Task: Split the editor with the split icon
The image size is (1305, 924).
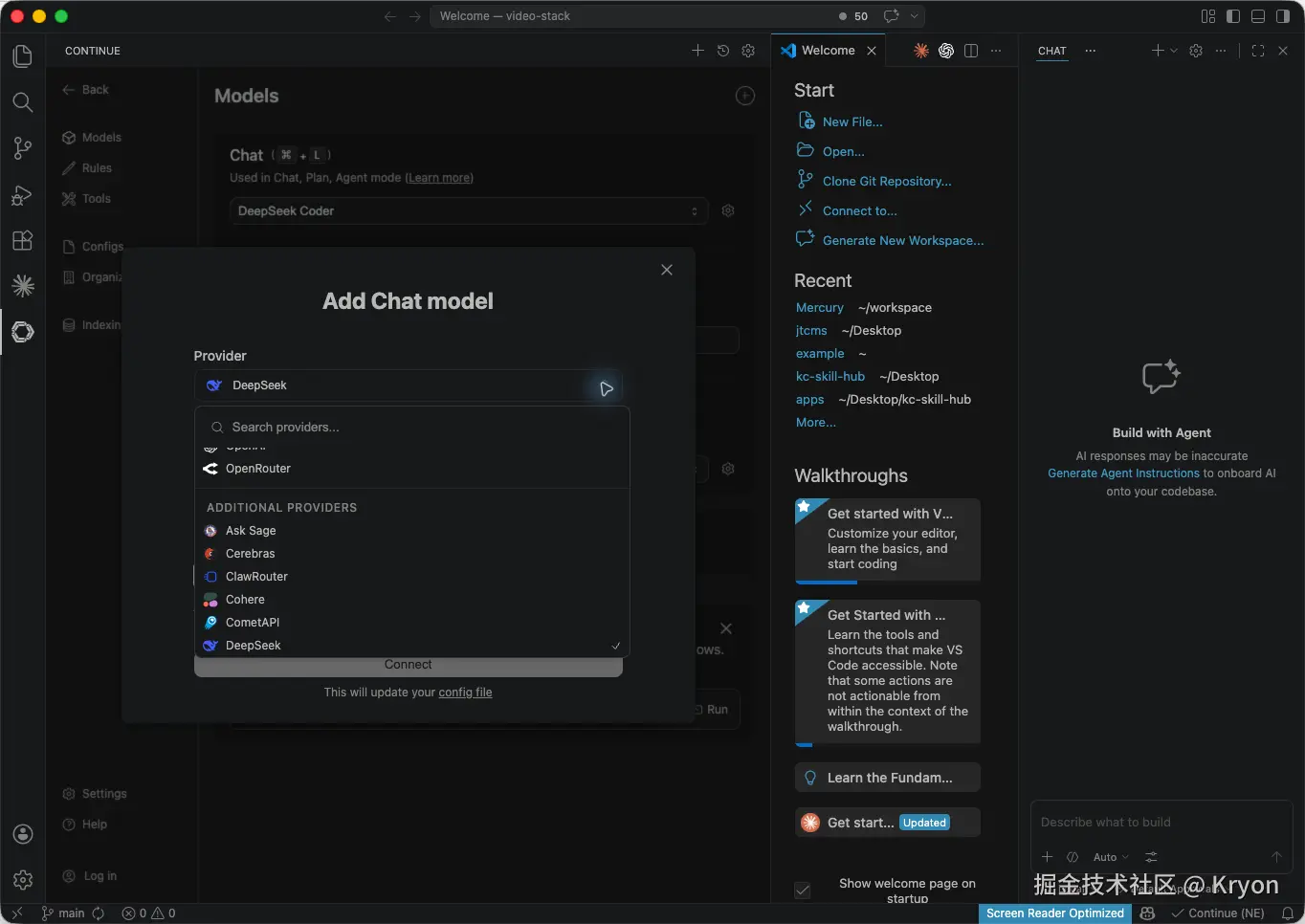Action: pyautogui.click(x=971, y=51)
